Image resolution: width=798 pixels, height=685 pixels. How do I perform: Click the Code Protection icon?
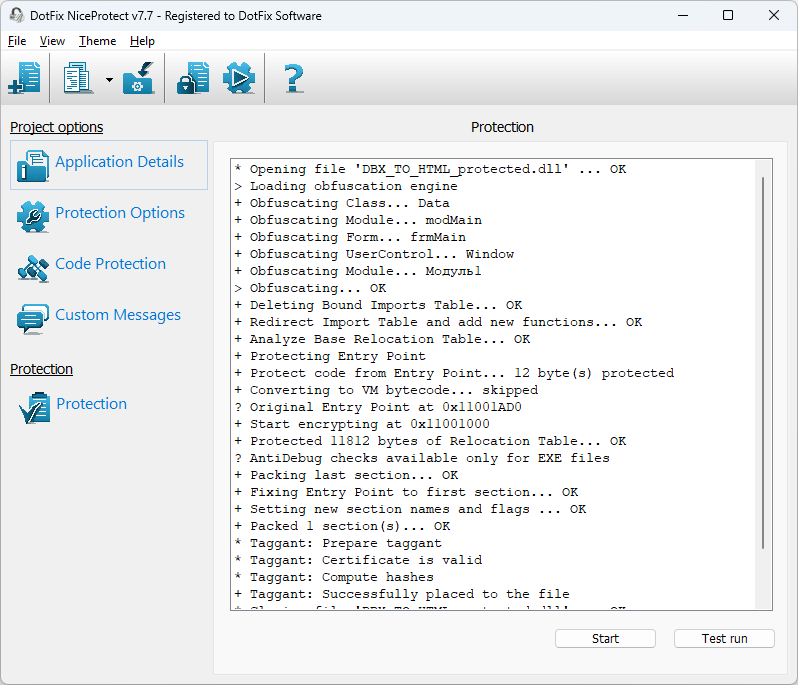coord(33,268)
